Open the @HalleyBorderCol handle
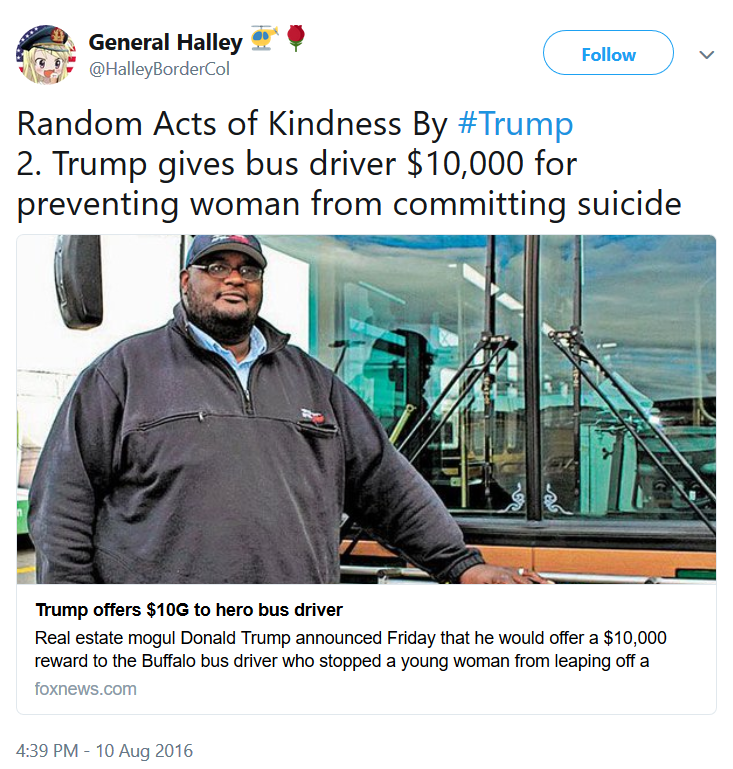The height and width of the screenshot is (769, 733). click(x=159, y=69)
